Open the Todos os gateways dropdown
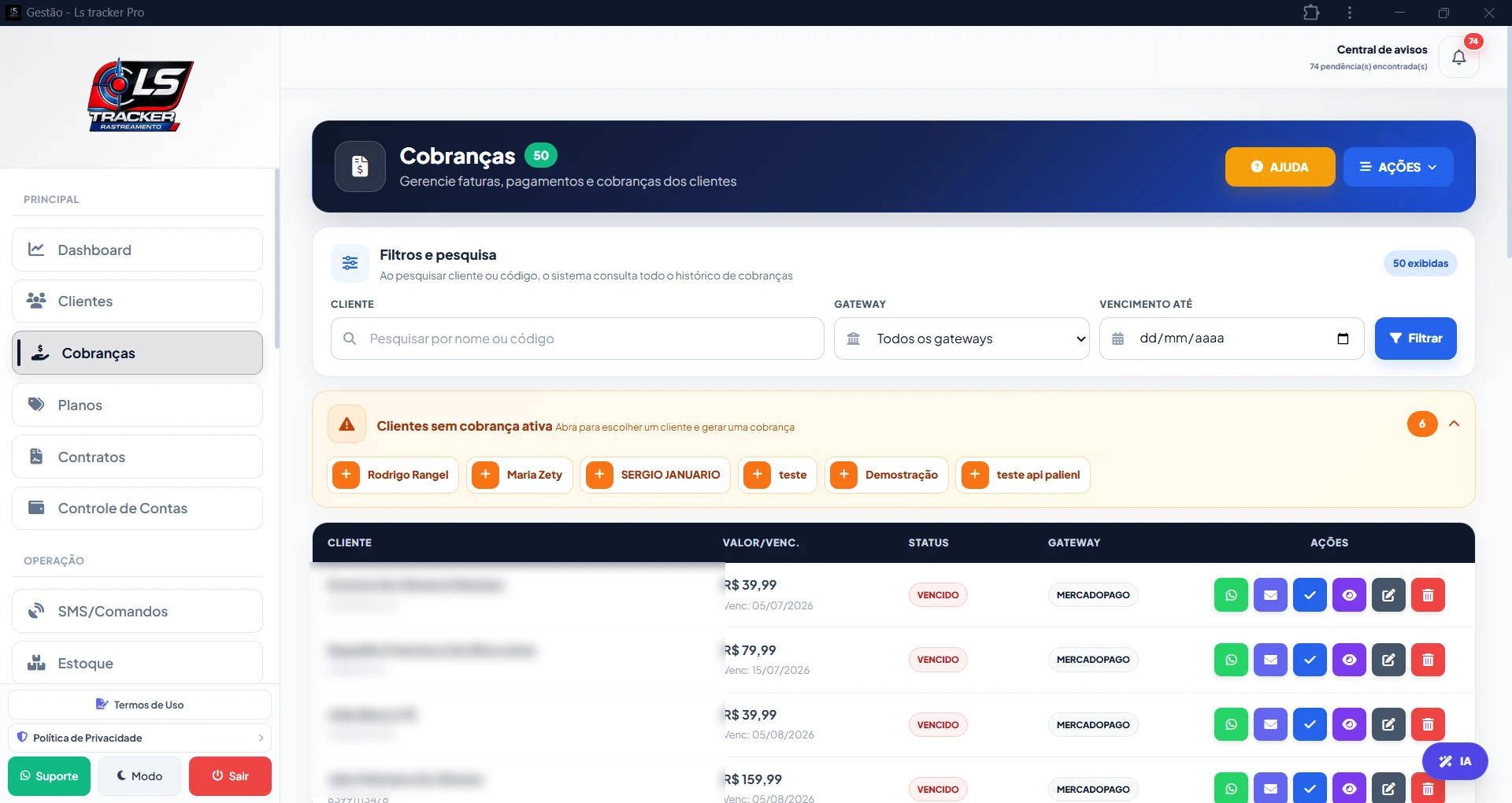 click(x=962, y=339)
